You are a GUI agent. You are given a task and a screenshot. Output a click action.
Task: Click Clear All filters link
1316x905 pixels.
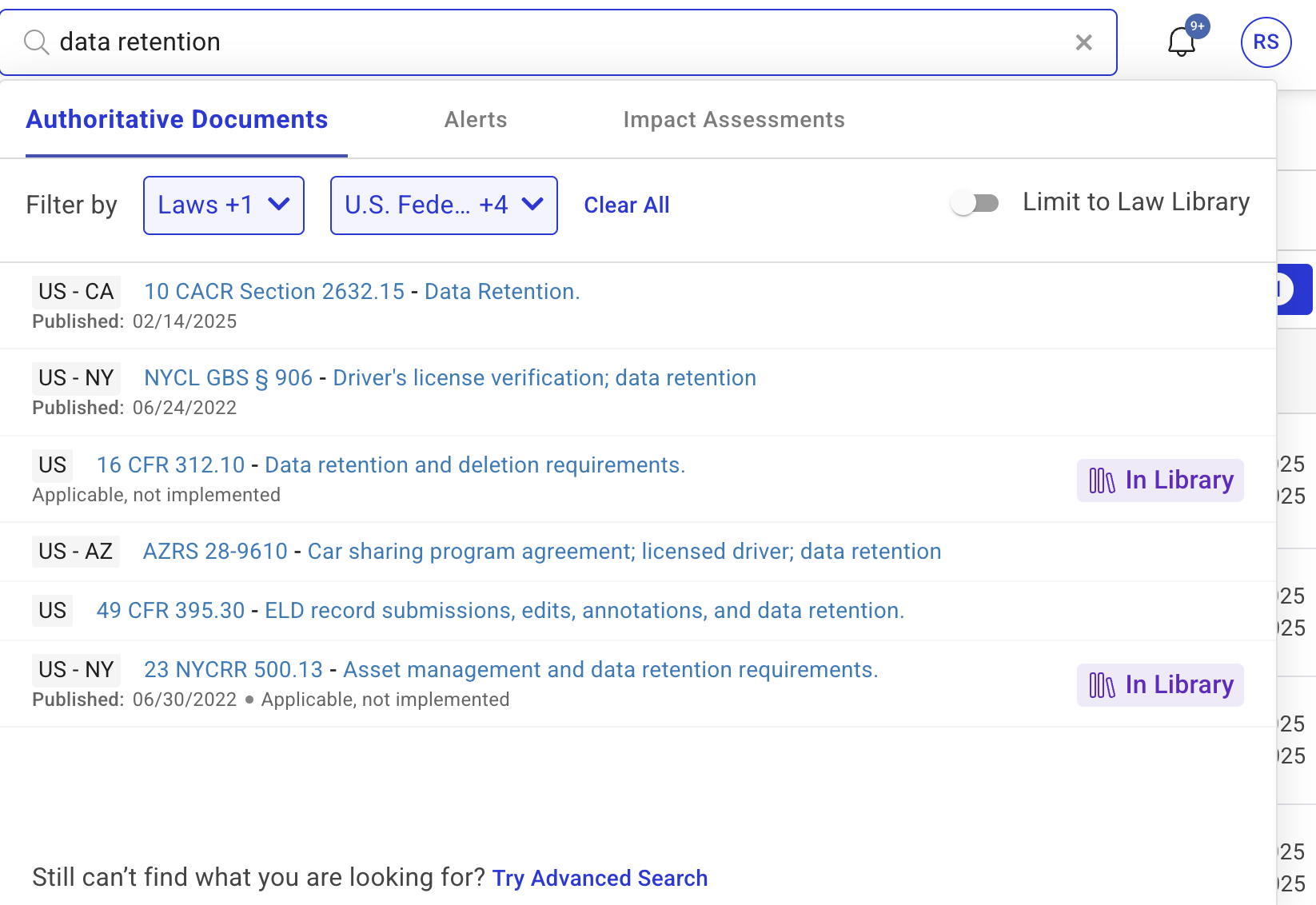point(626,205)
